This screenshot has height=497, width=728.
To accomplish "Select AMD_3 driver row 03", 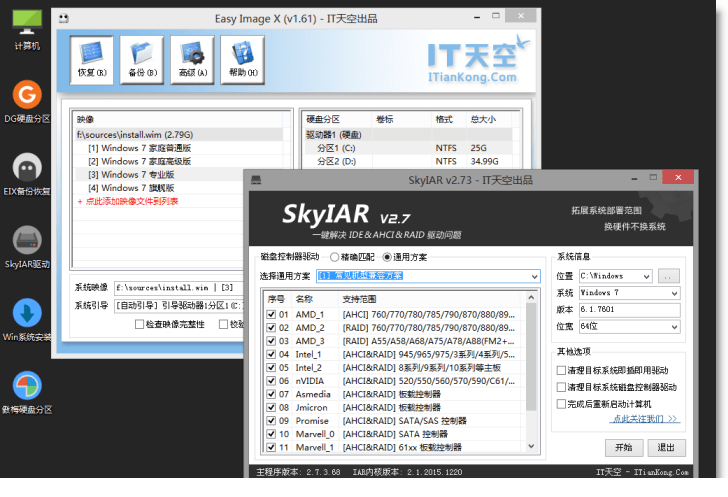I will click(394, 341).
